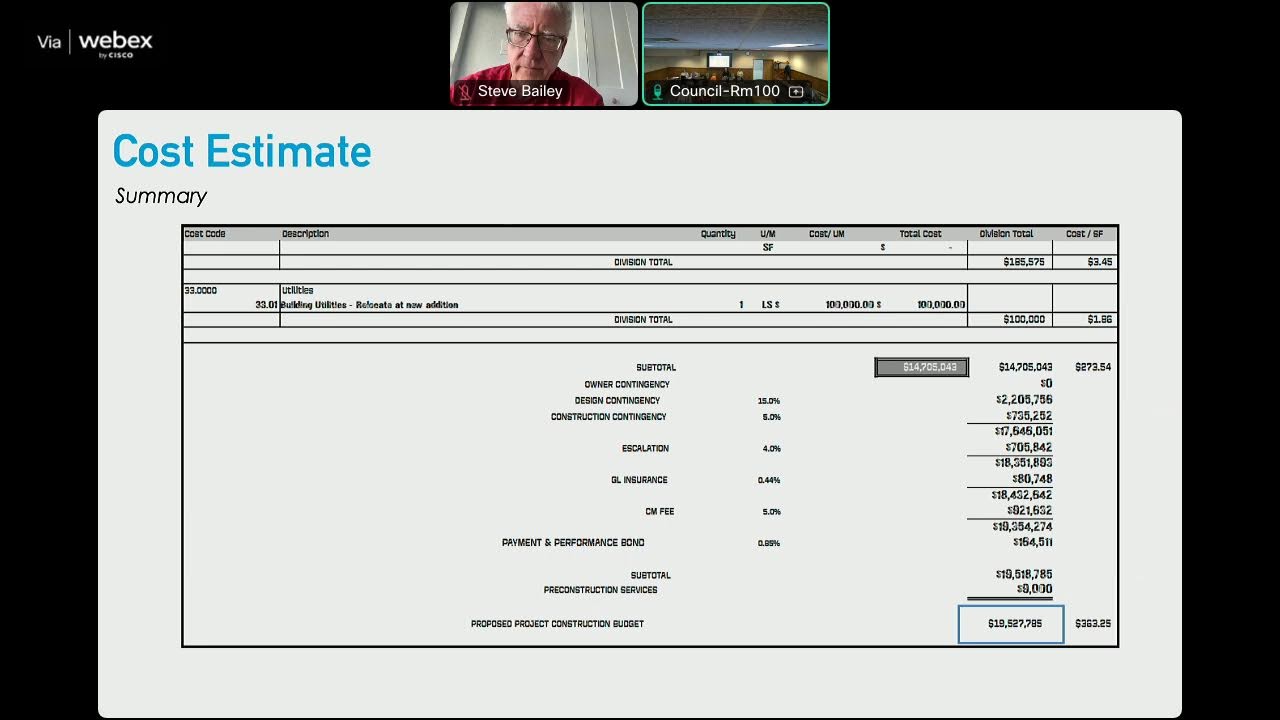The height and width of the screenshot is (720, 1280).
Task: Click the $9,000 preconstruction services amount
Action: coord(1034,589)
